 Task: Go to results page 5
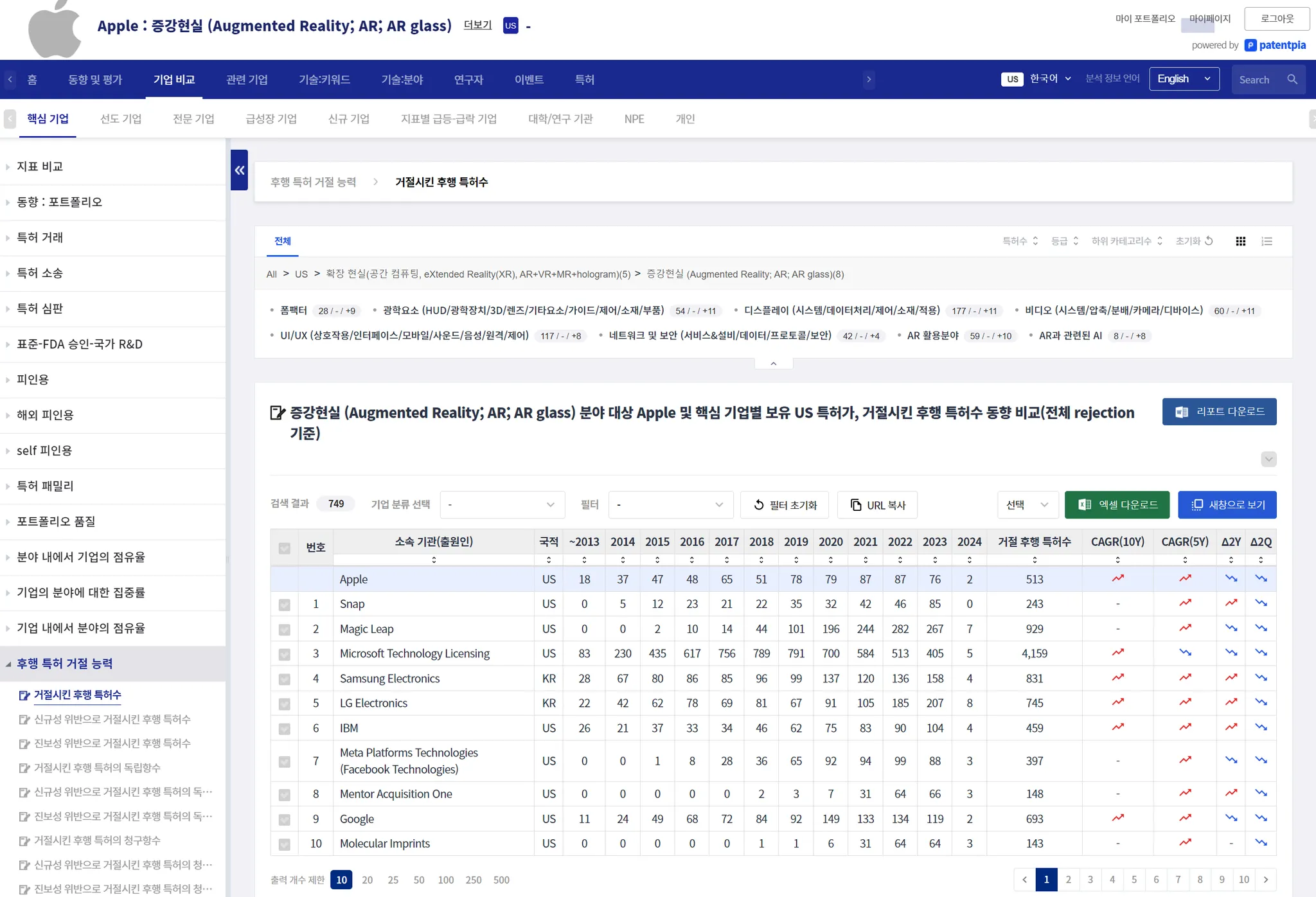click(x=1134, y=880)
